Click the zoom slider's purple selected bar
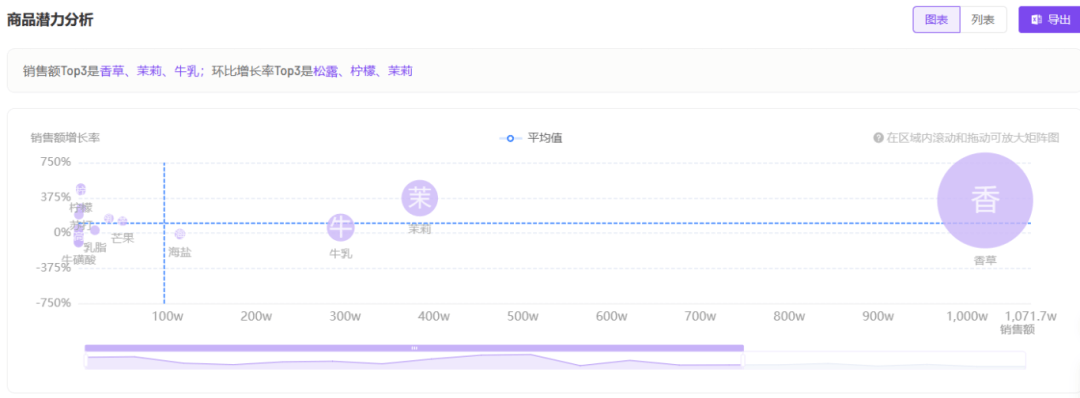 pos(414,348)
